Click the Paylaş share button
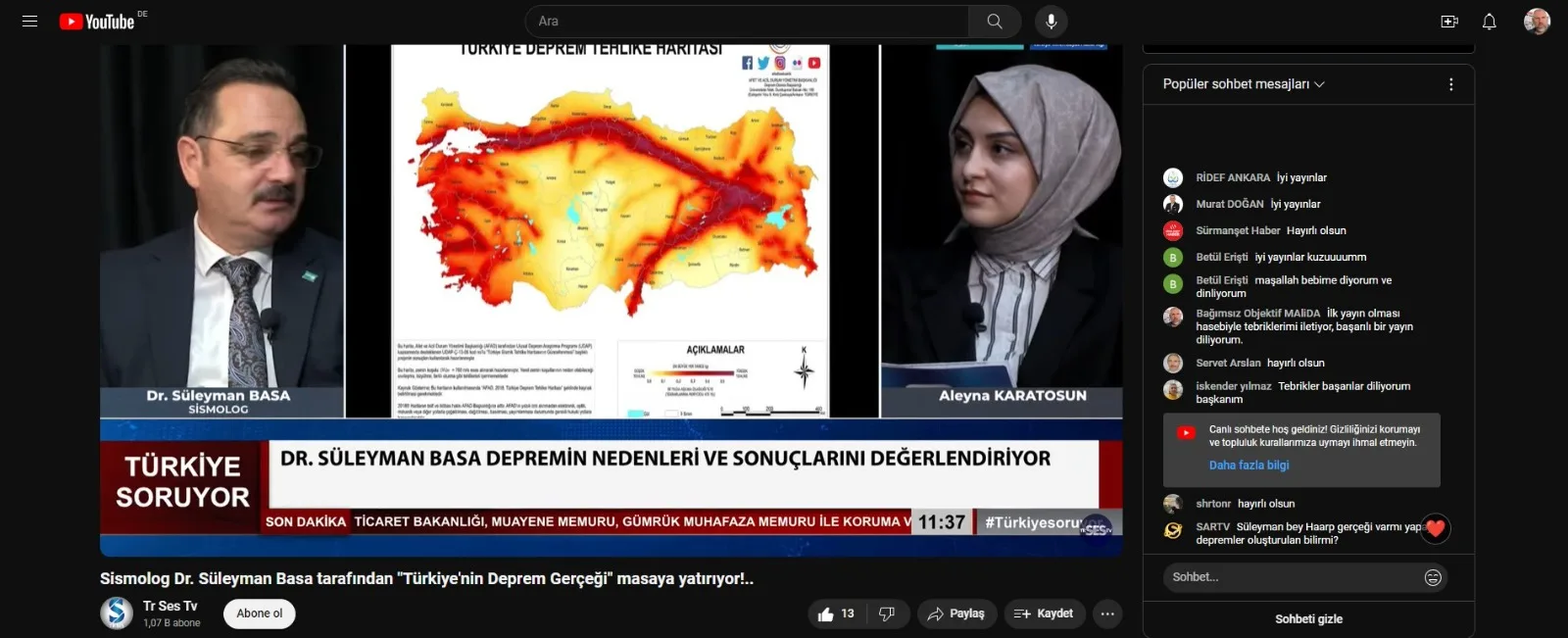Image resolution: width=1568 pixels, height=638 pixels. coord(956,614)
